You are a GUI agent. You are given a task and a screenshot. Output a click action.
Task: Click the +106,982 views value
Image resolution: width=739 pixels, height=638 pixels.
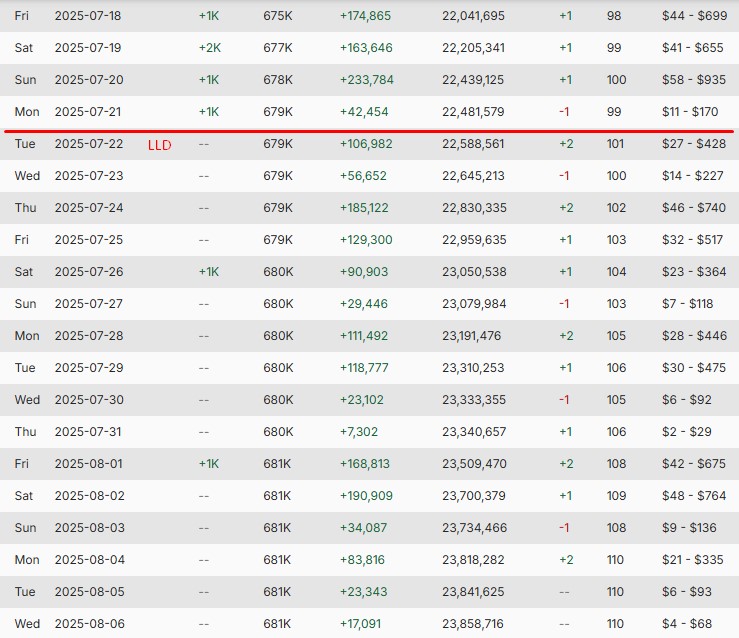click(x=366, y=144)
